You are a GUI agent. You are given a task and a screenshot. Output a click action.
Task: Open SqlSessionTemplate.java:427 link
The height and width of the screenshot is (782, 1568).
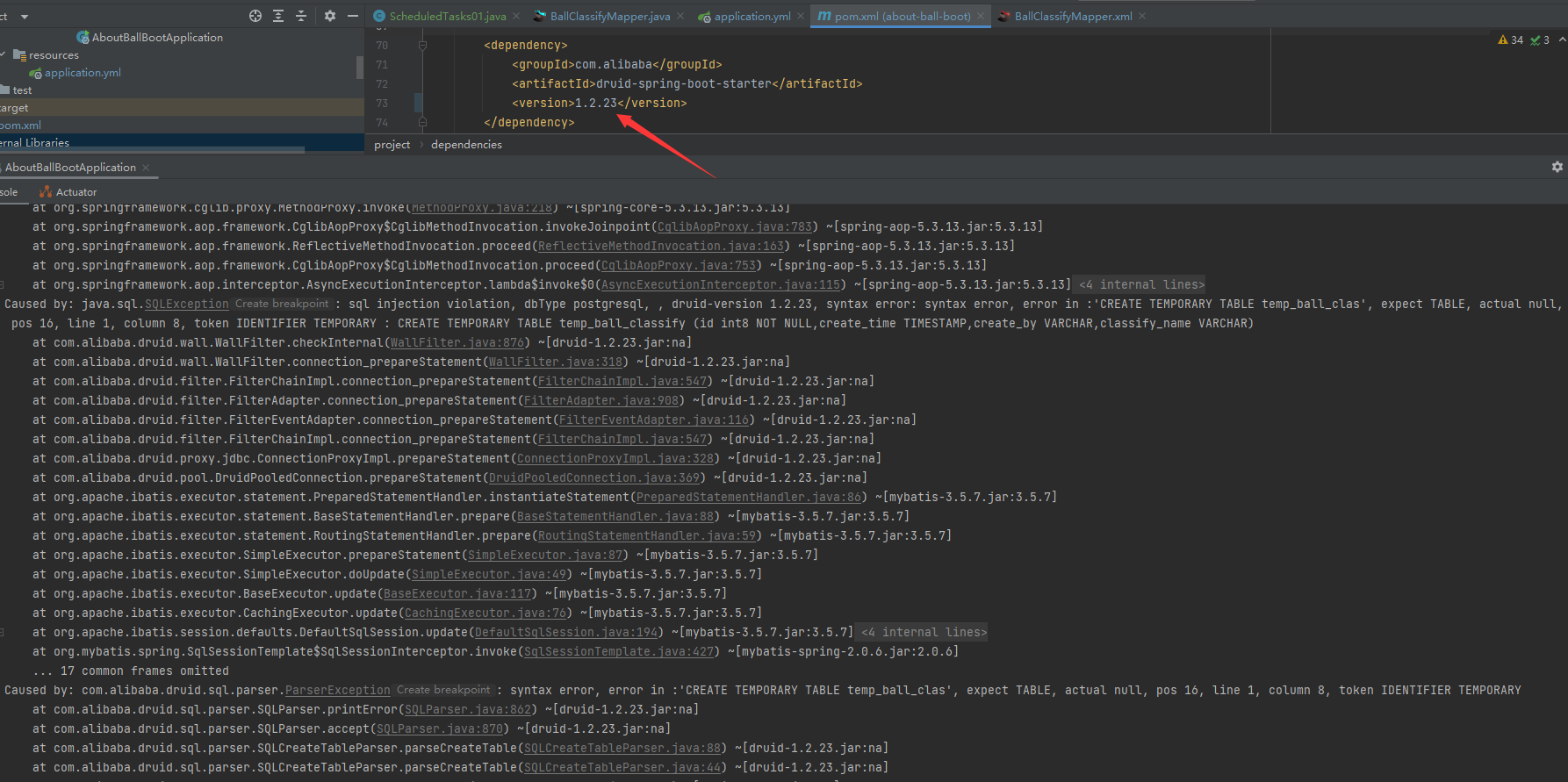[x=619, y=651]
